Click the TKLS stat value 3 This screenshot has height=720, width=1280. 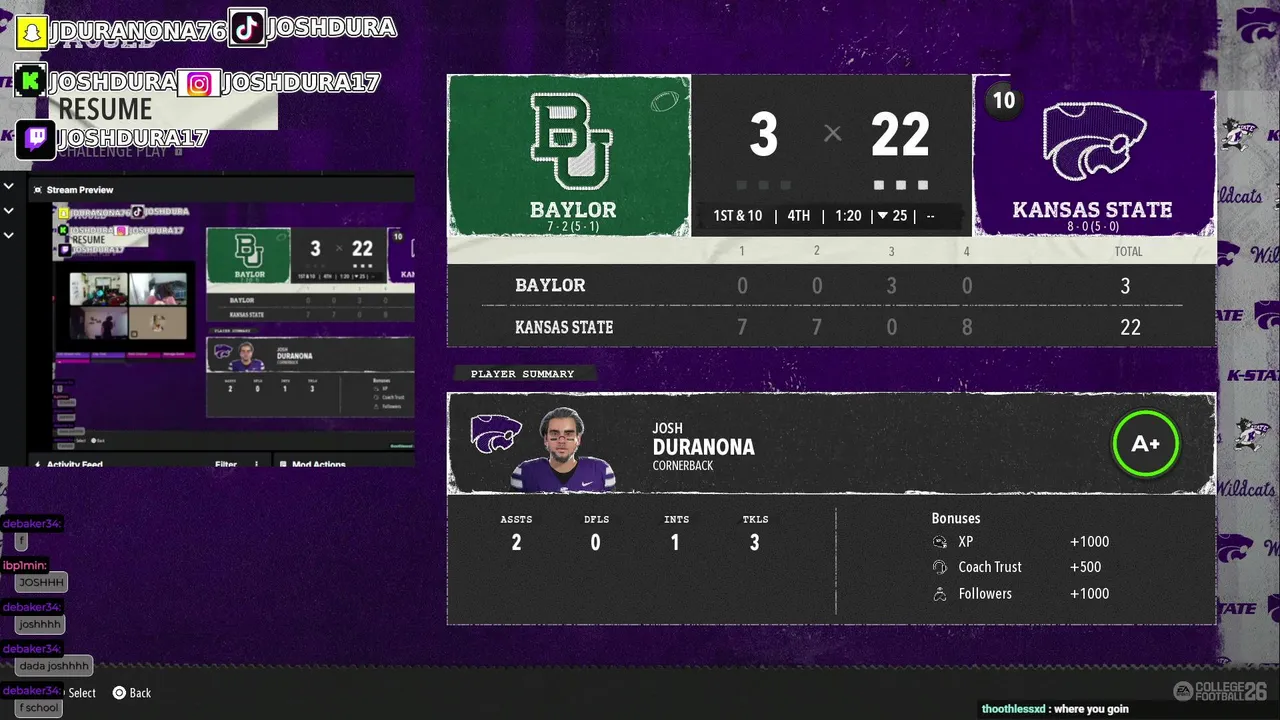tap(754, 542)
